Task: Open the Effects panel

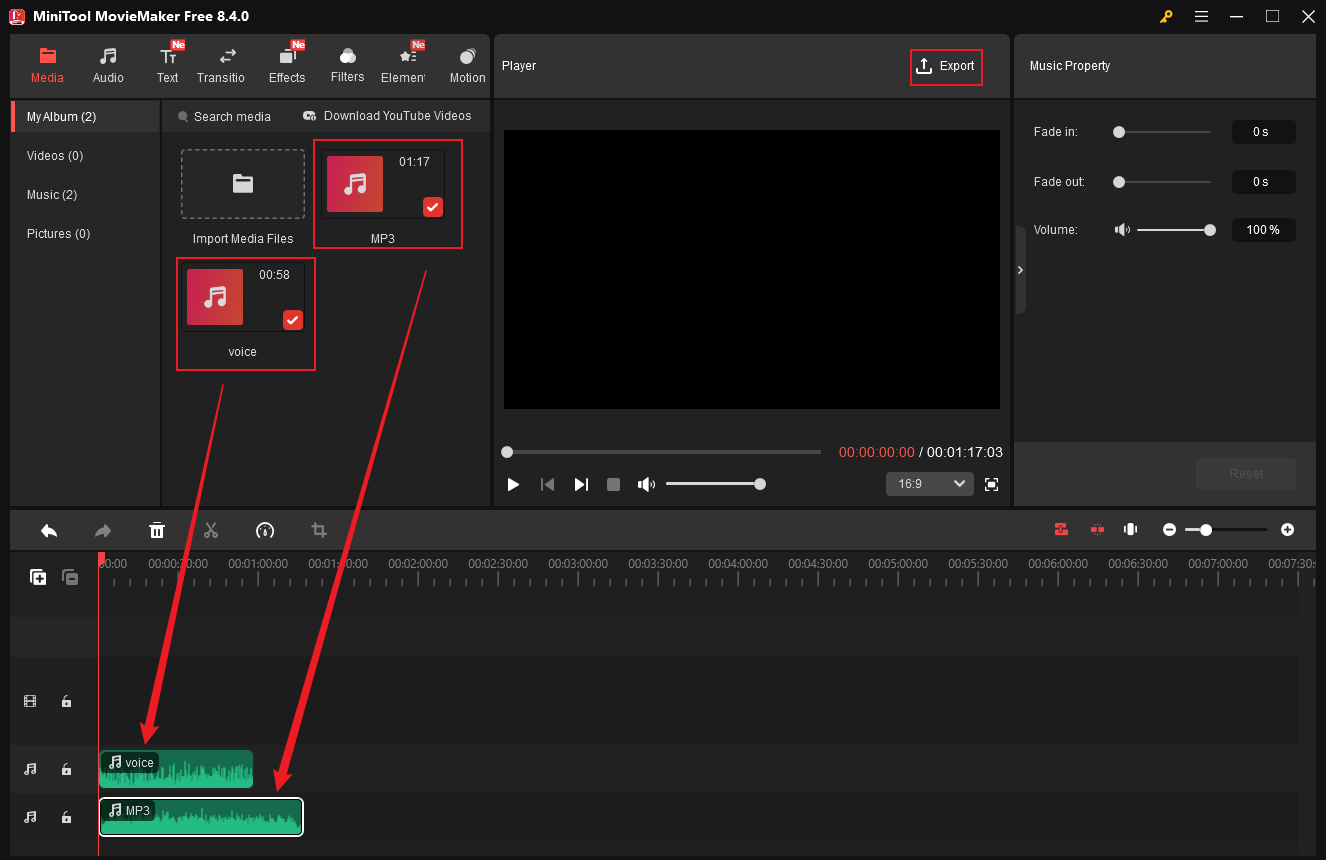Action: 287,63
